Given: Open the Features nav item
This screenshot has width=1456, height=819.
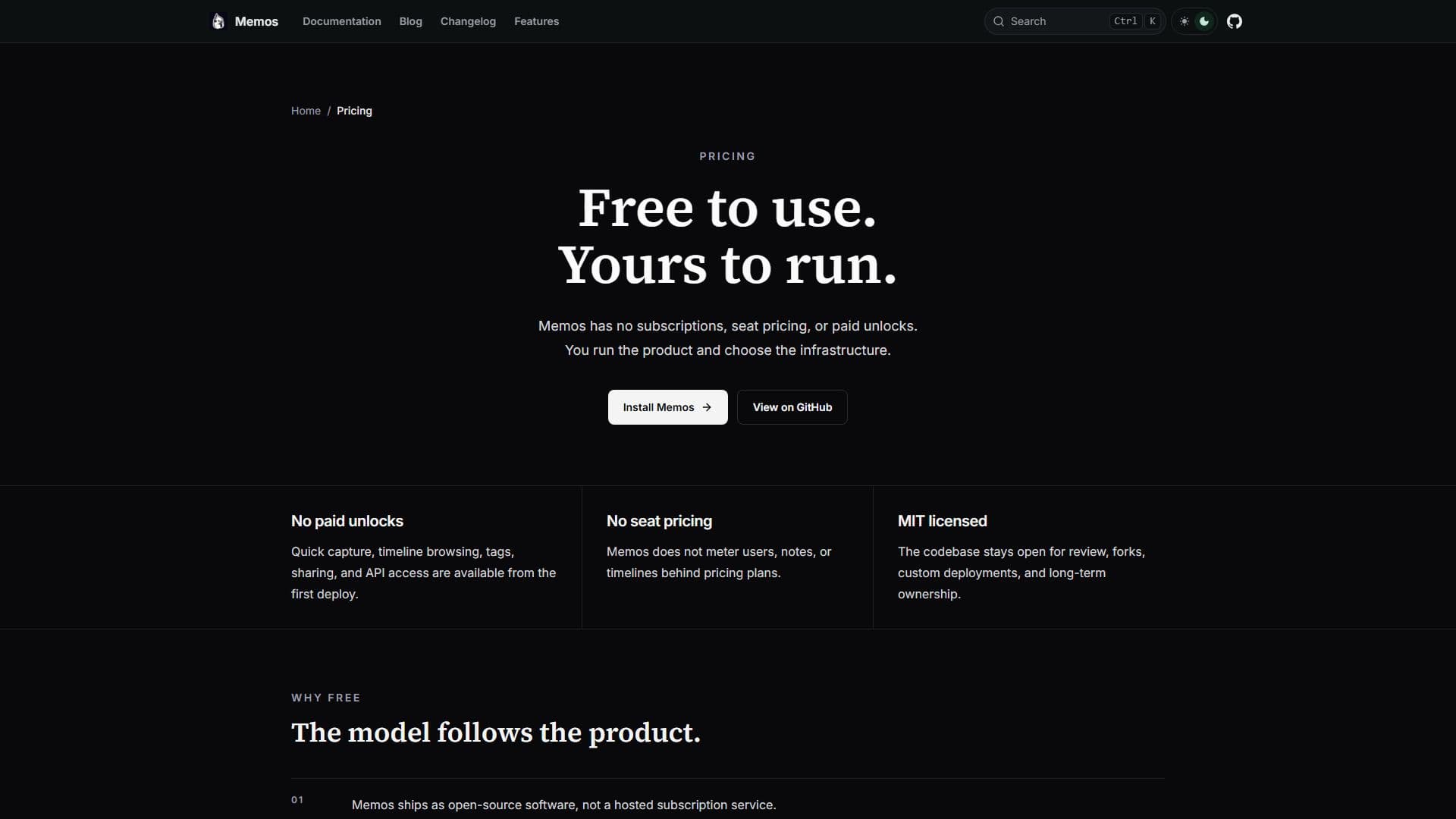Looking at the screenshot, I should click(x=536, y=21).
